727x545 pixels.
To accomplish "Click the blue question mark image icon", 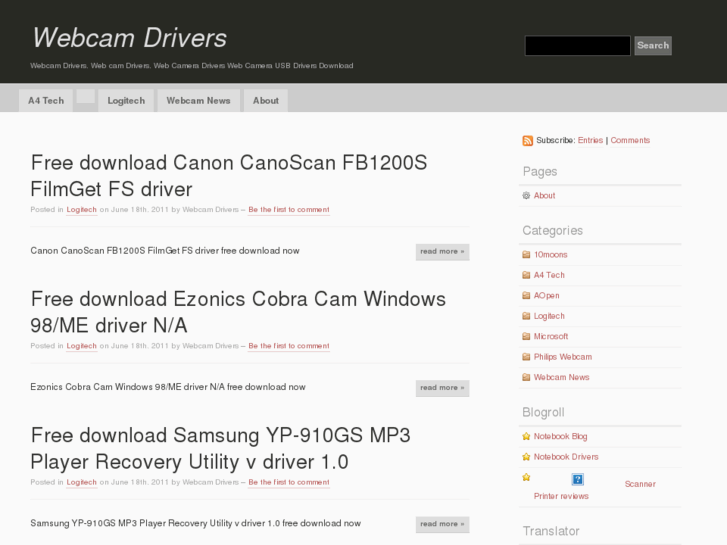I will (x=577, y=479).
